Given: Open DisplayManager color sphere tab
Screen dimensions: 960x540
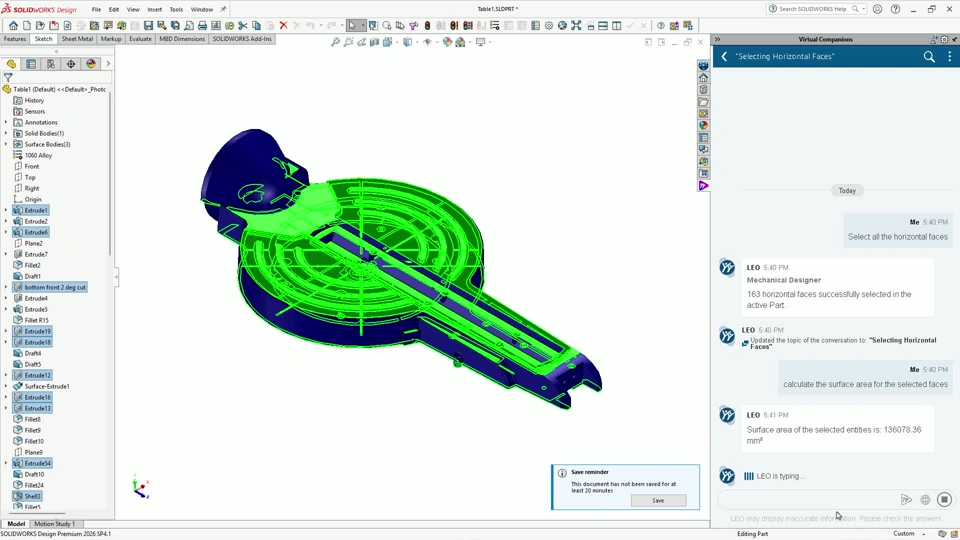Looking at the screenshot, I should 91,64.
